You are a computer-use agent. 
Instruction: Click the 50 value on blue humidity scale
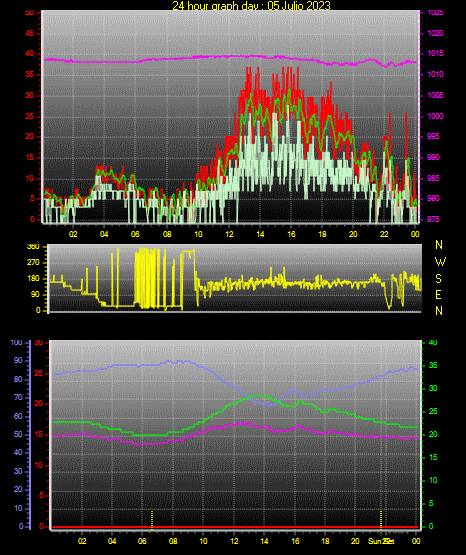click(18, 435)
